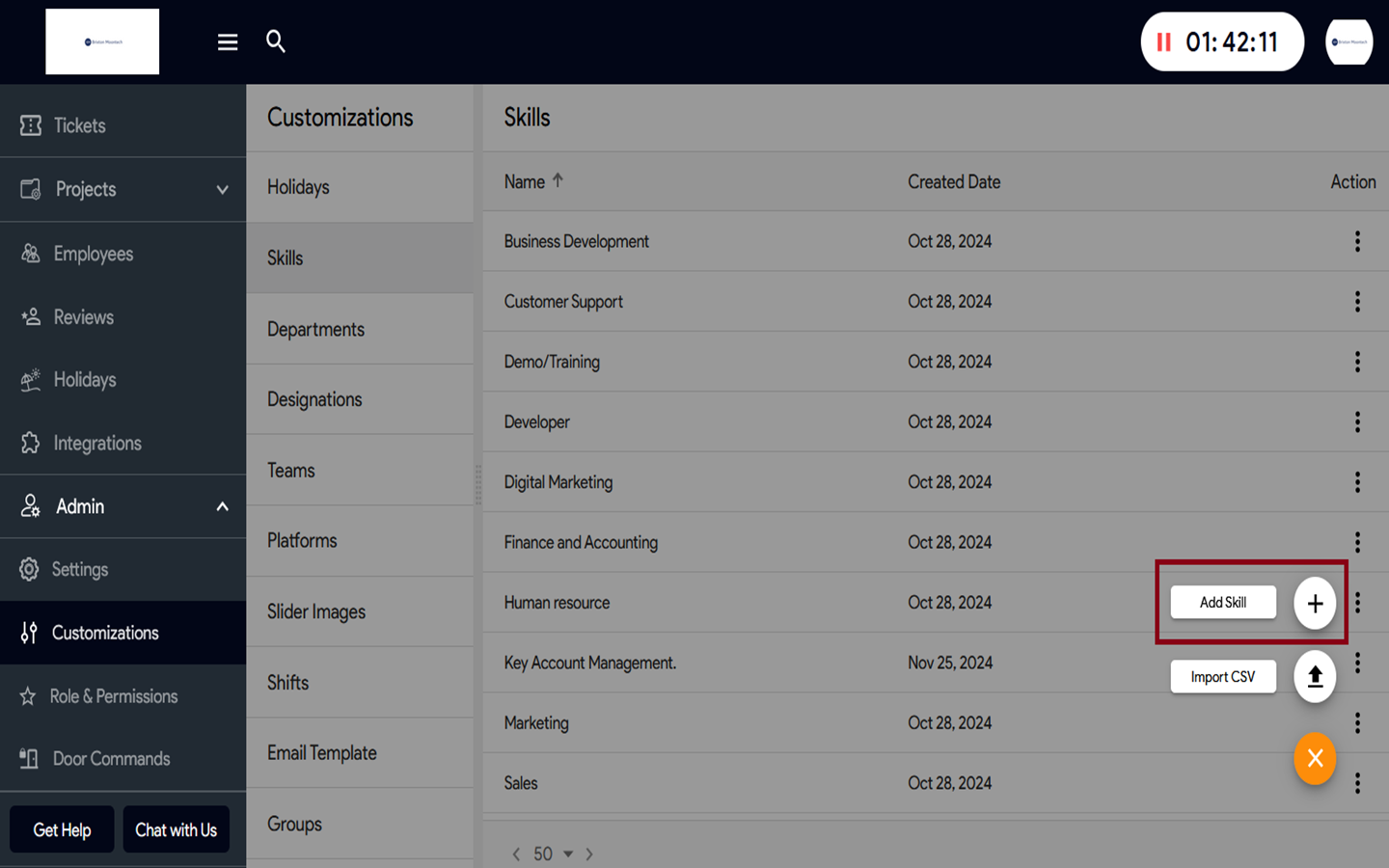The width and height of the screenshot is (1389, 868).
Task: Open Departments customization section
Action: tap(315, 329)
